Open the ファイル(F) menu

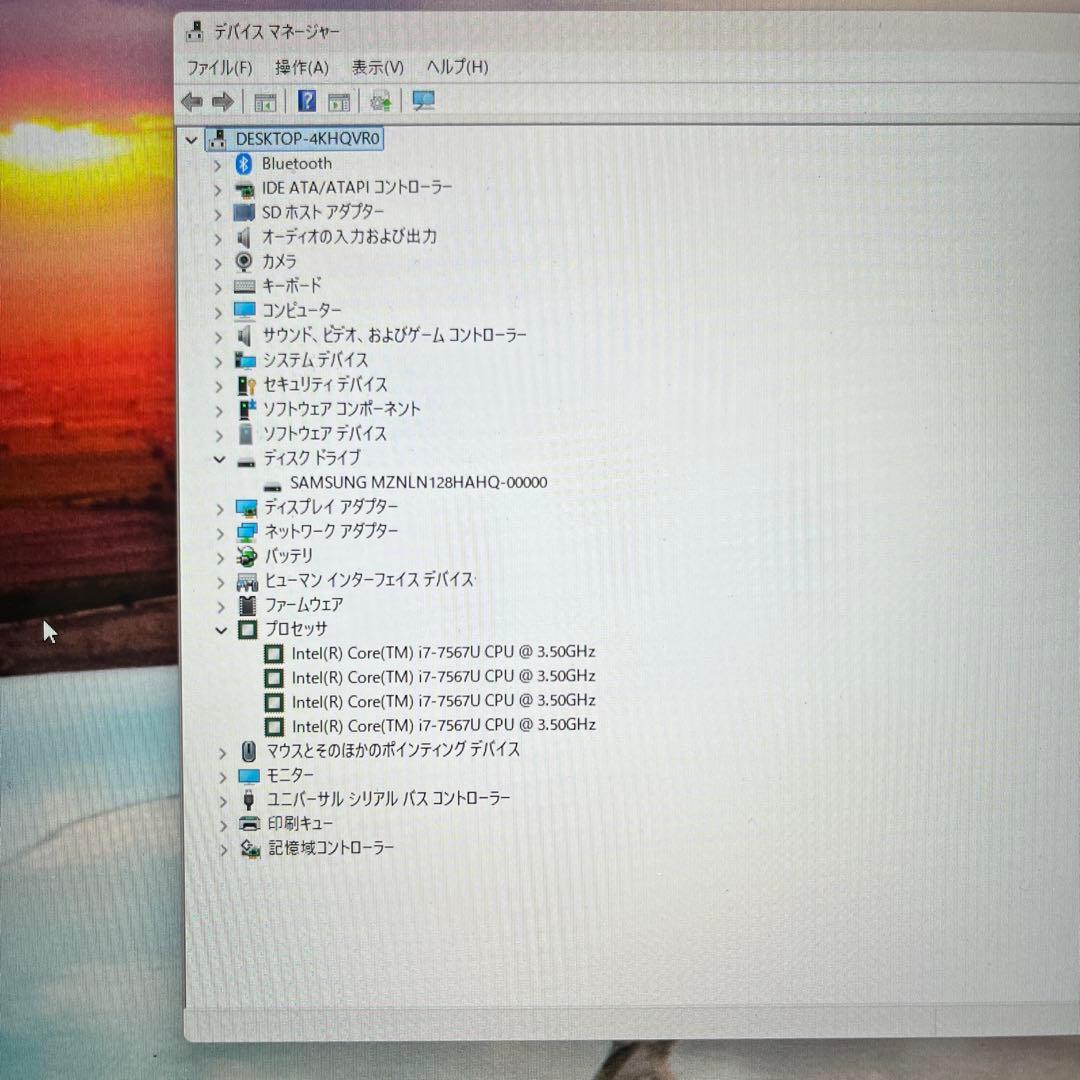pyautogui.click(x=220, y=67)
